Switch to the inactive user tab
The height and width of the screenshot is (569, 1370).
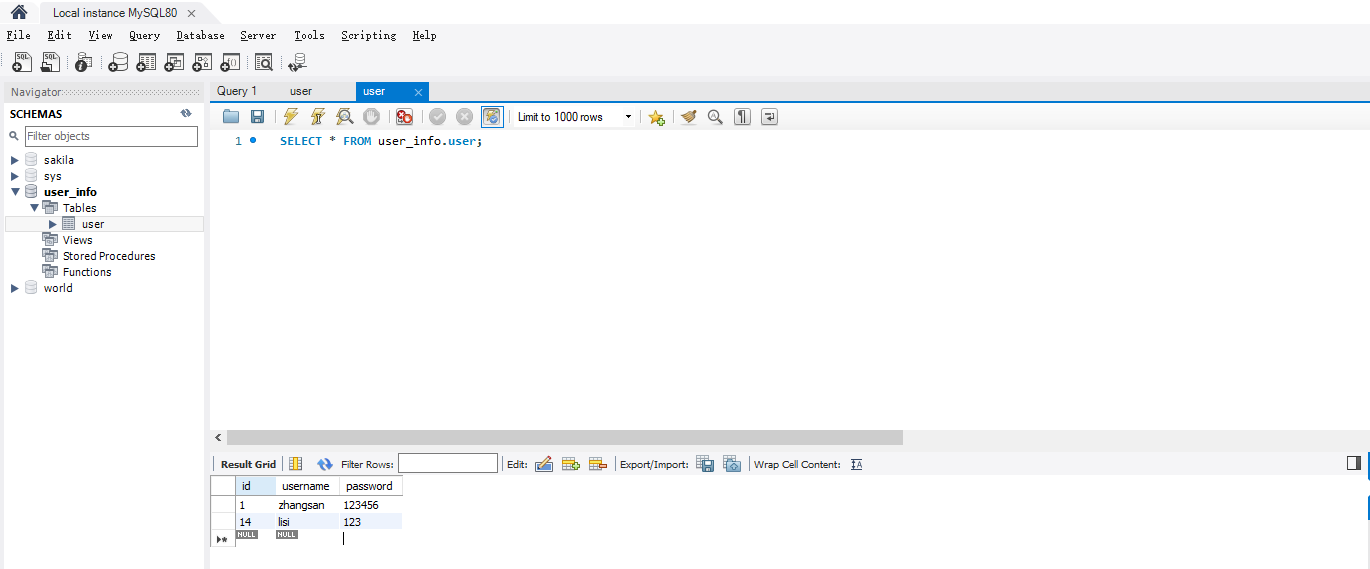(300, 91)
